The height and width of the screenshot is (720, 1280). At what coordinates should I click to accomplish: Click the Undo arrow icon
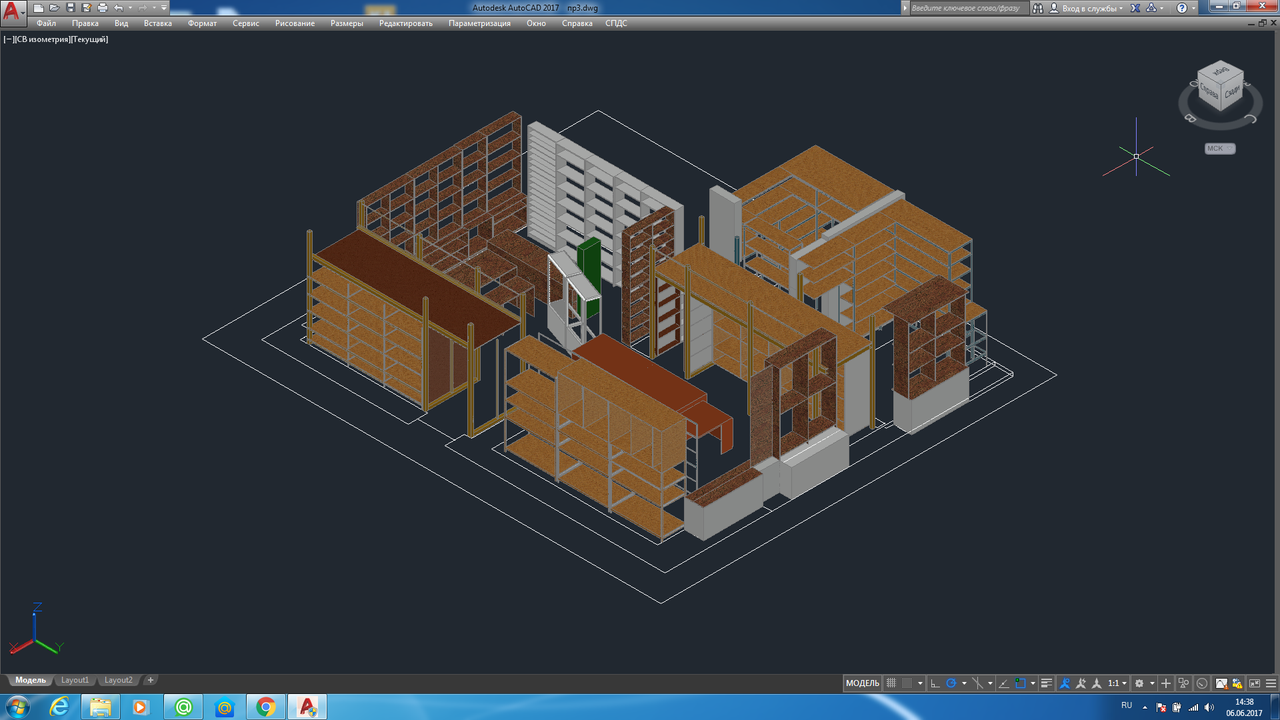118,8
